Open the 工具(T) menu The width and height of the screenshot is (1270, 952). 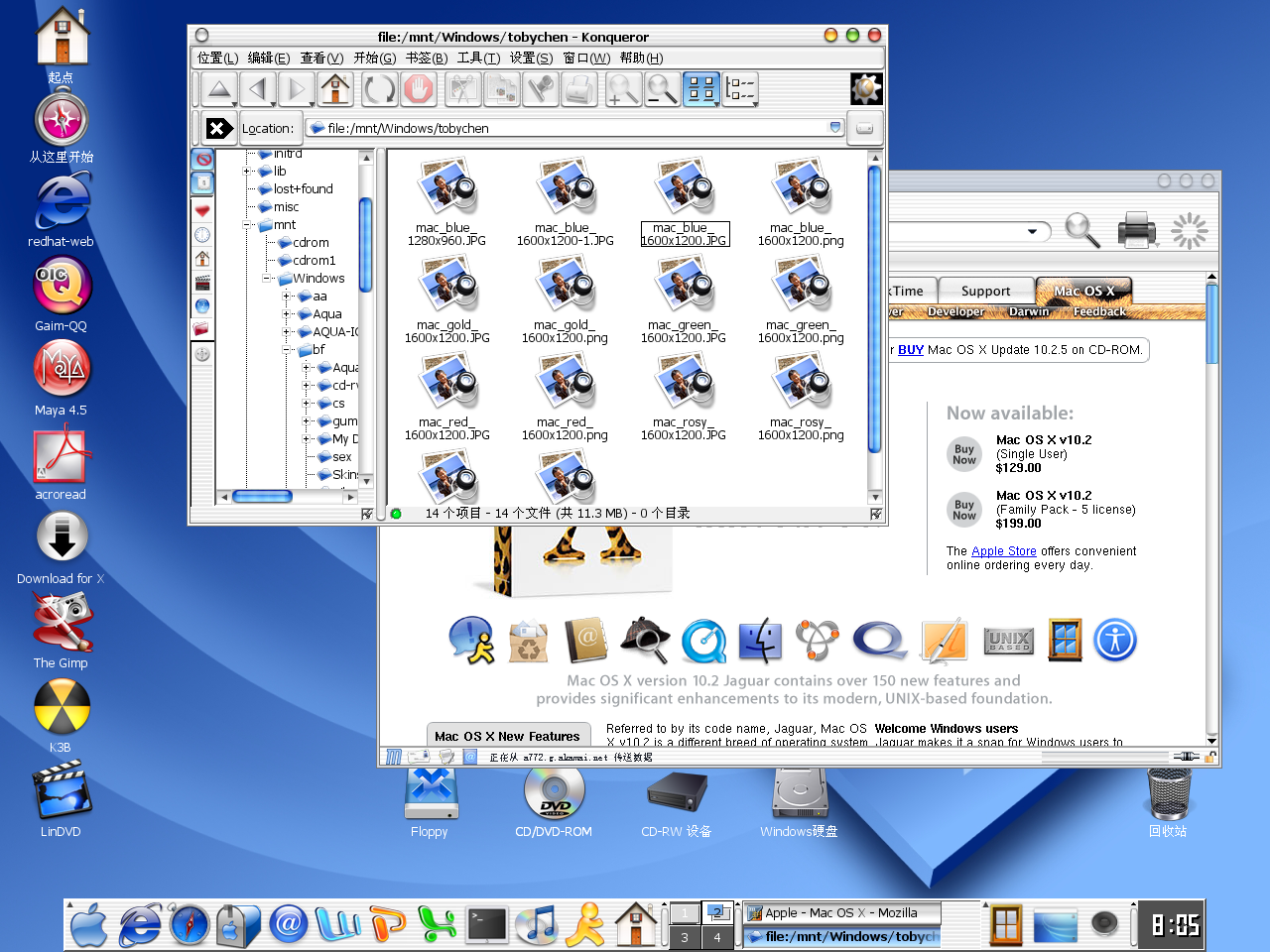[x=478, y=59]
